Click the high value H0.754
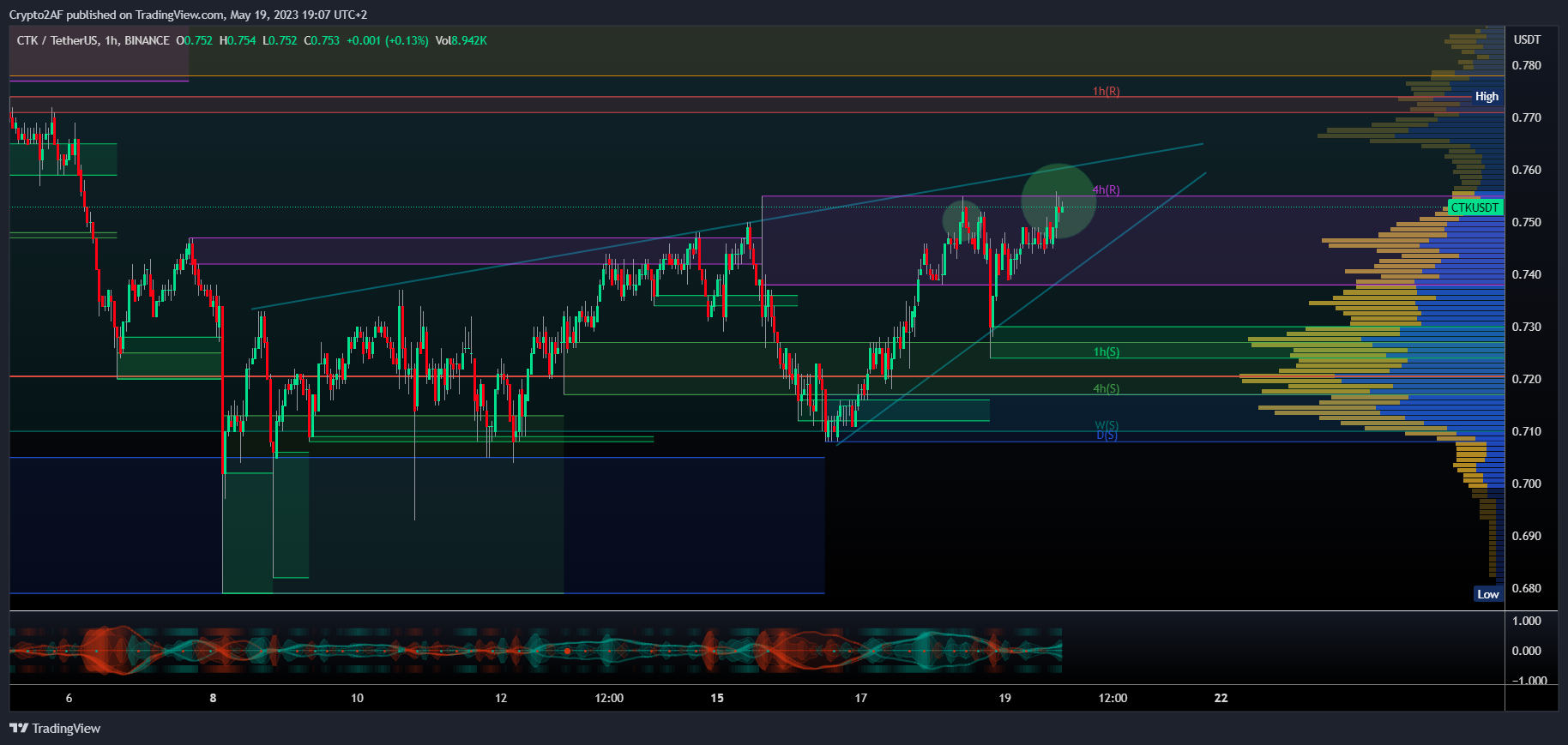Viewport: 1568px width, 745px height. [x=238, y=40]
